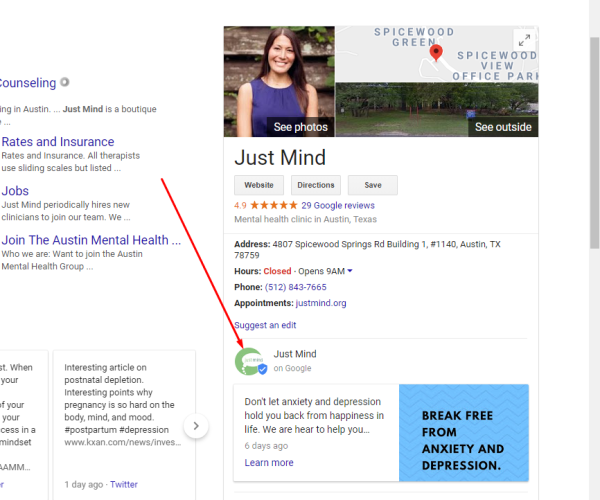600x500 pixels.
Task: Get Directions to Just Mind
Action: tap(316, 185)
